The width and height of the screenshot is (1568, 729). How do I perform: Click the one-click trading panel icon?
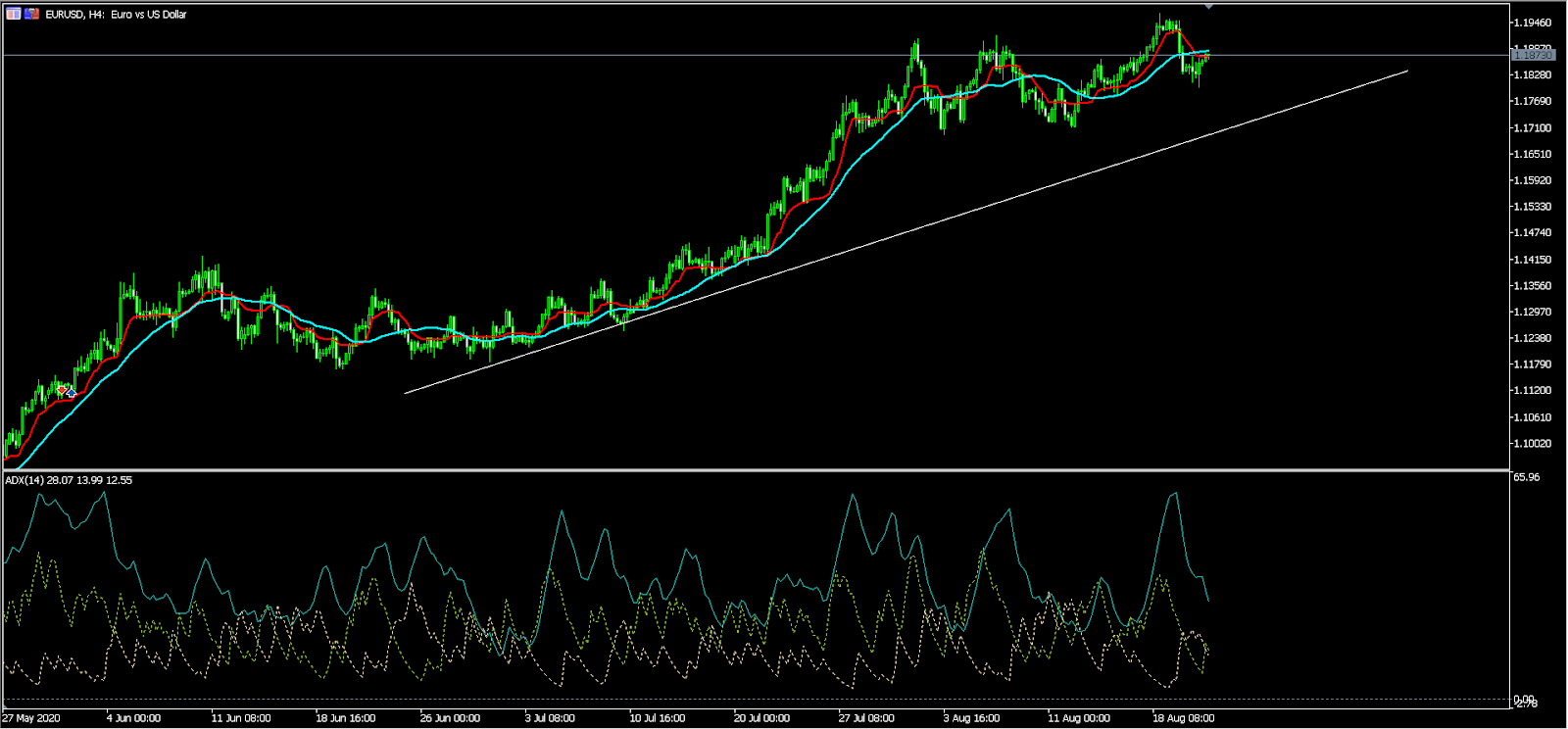[x=14, y=14]
